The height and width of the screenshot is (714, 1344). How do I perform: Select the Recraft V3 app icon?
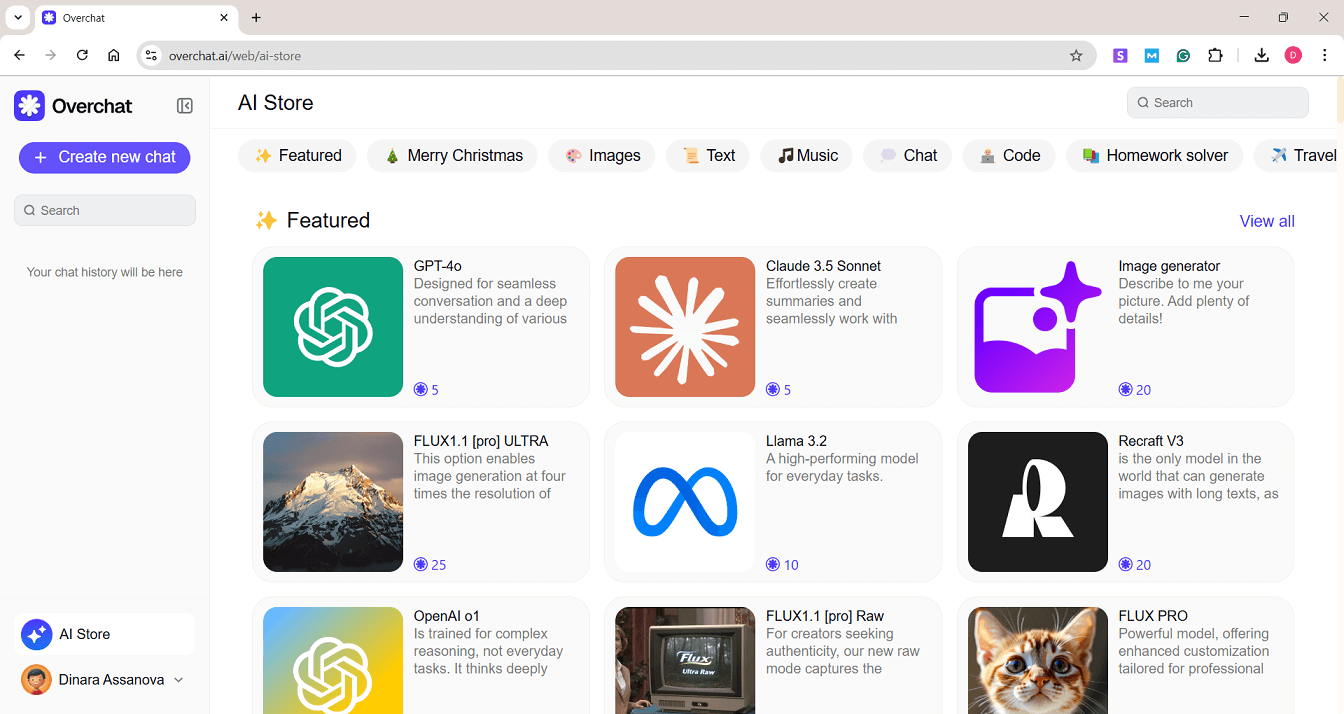1037,502
